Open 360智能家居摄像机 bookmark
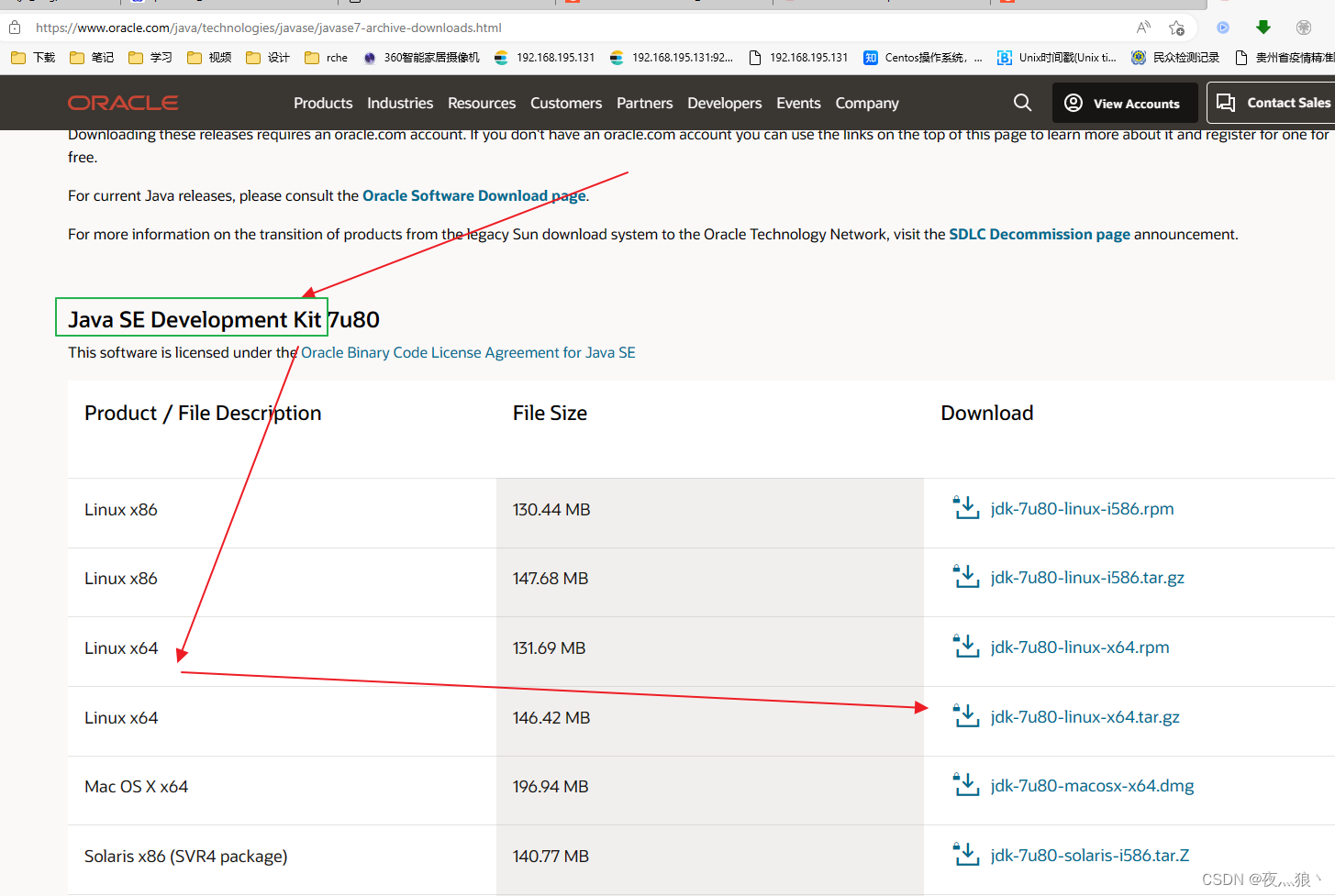The height and width of the screenshot is (896, 1335). (x=421, y=58)
